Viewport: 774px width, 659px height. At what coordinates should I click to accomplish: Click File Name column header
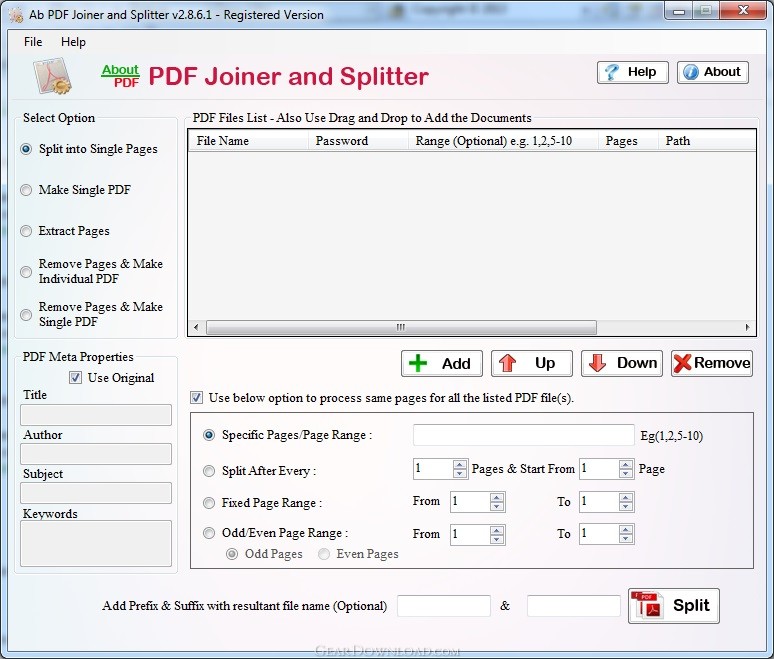click(x=248, y=141)
